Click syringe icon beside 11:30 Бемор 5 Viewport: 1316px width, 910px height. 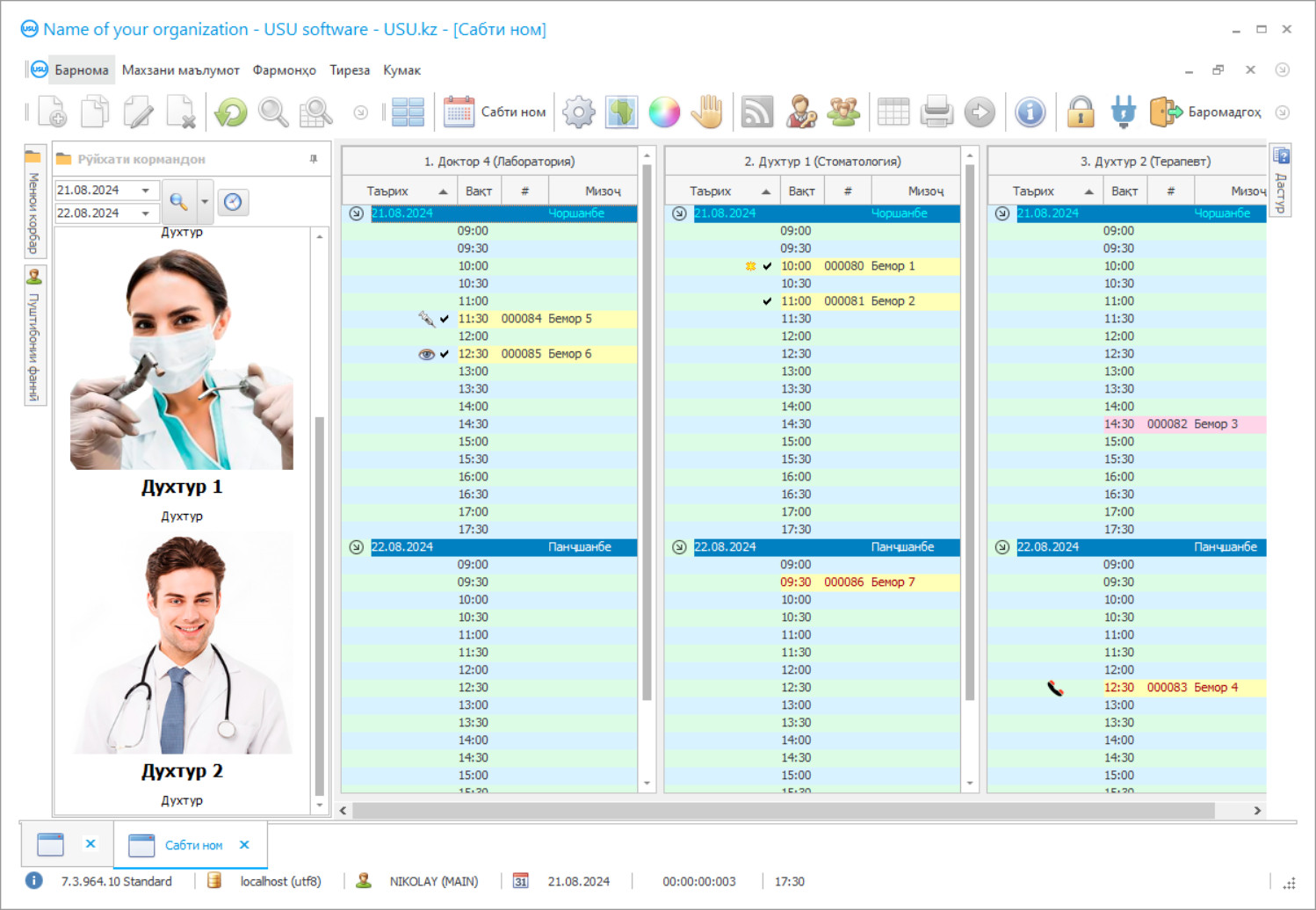426,319
